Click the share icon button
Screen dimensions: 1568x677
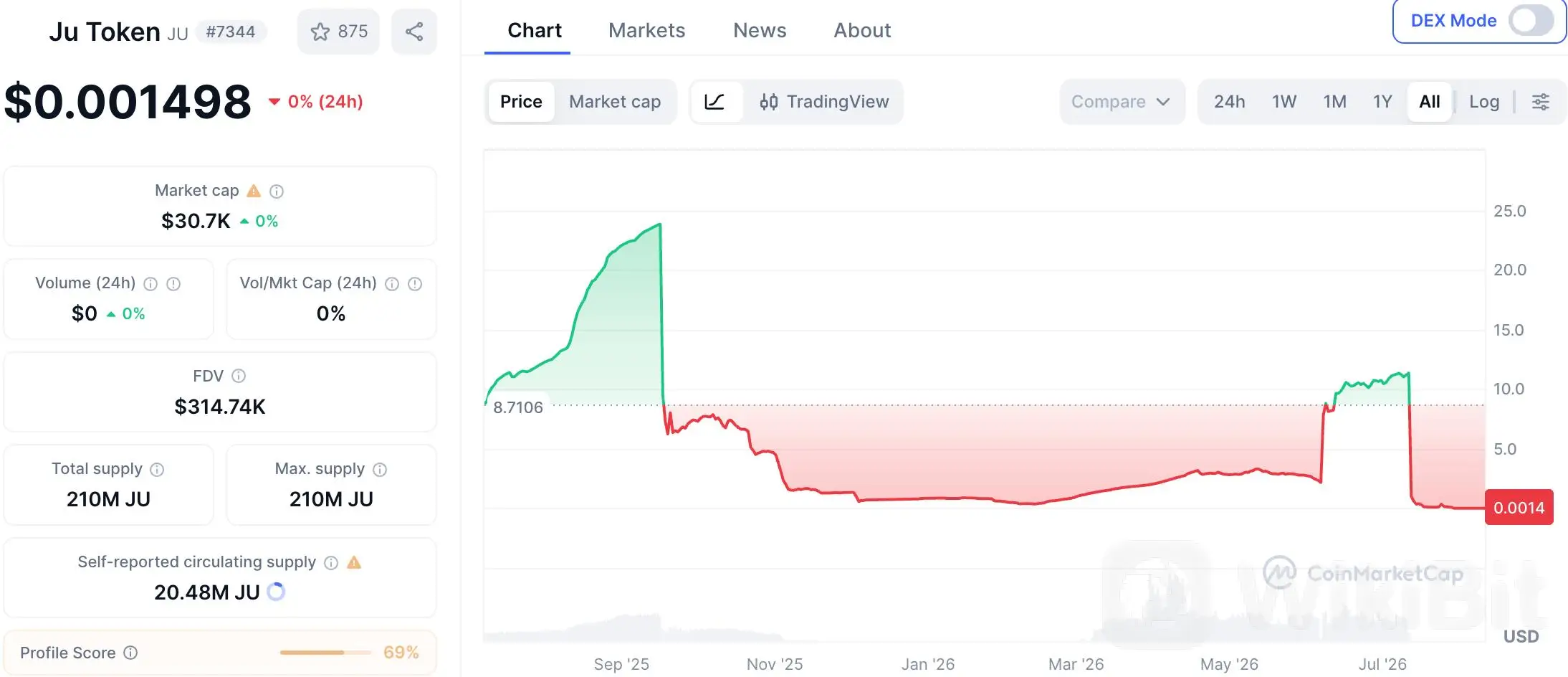click(x=414, y=32)
